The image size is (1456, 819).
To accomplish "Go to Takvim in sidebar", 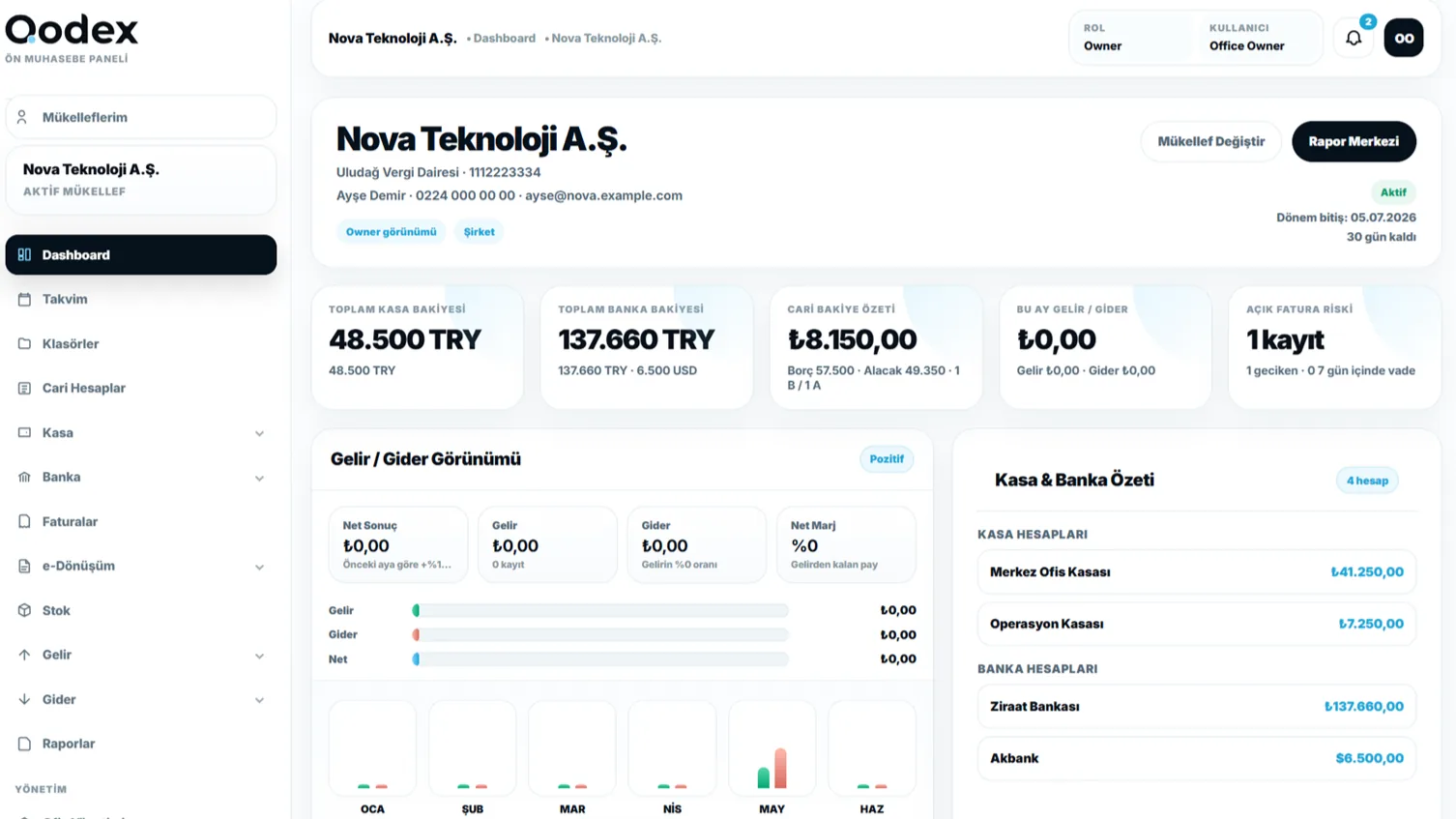I will (x=141, y=300).
